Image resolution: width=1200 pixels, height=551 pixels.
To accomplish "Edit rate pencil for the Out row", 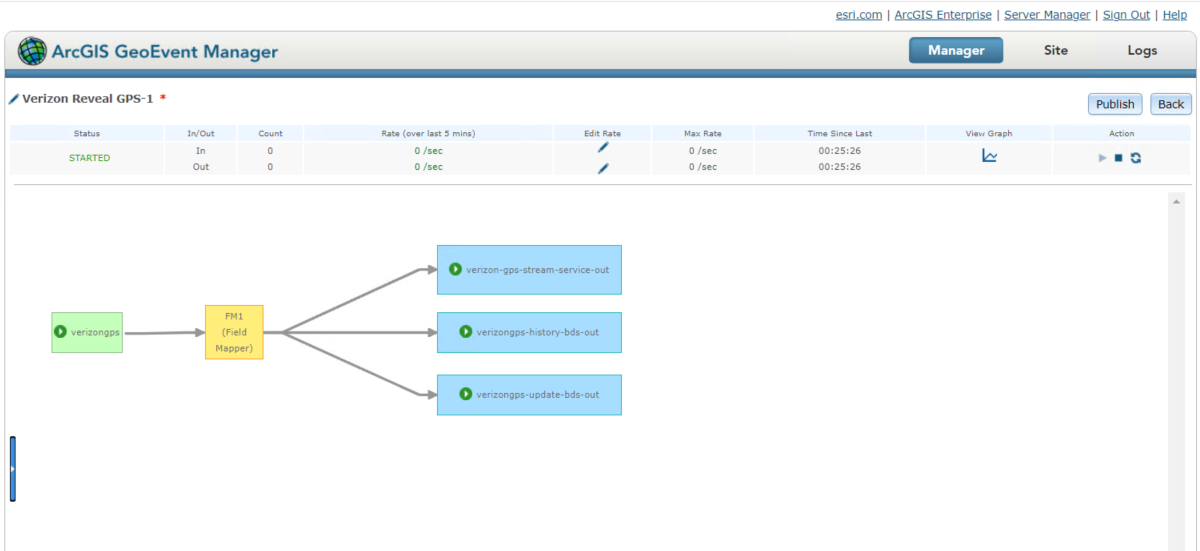I will pos(603,168).
